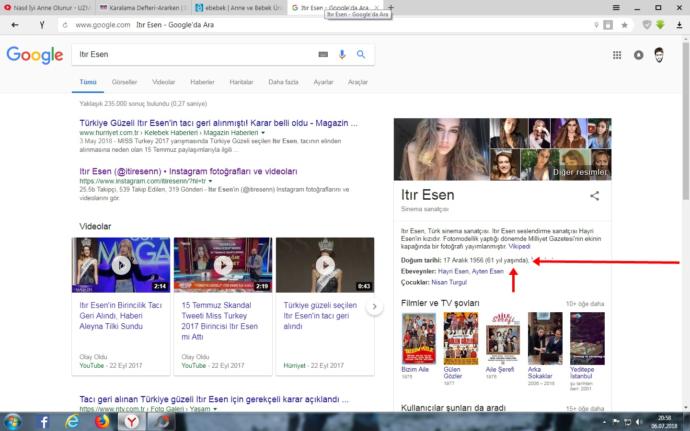The width and height of the screenshot is (690, 431).
Task: Open the Ayarlar settings menu
Action: click(323, 82)
